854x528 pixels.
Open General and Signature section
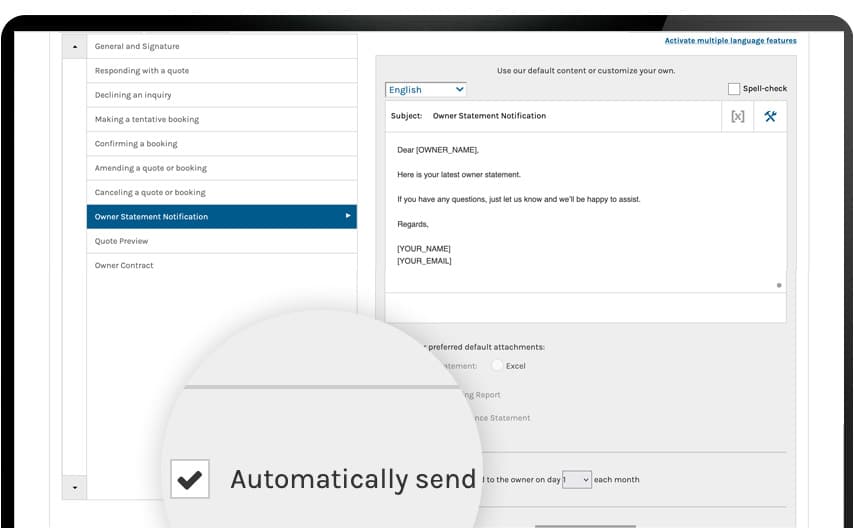pyautogui.click(x=137, y=47)
